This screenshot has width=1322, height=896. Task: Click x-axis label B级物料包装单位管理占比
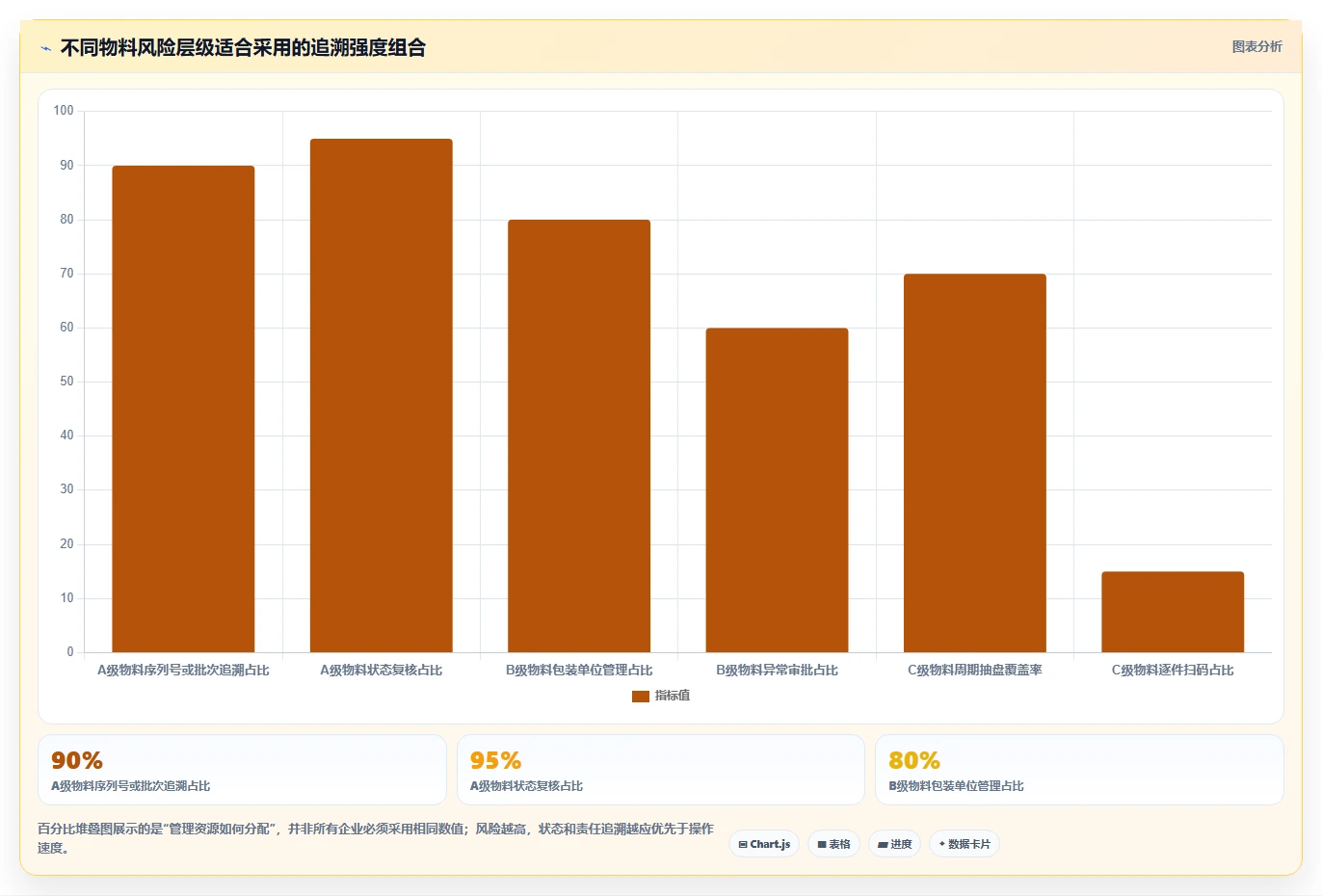(x=579, y=670)
